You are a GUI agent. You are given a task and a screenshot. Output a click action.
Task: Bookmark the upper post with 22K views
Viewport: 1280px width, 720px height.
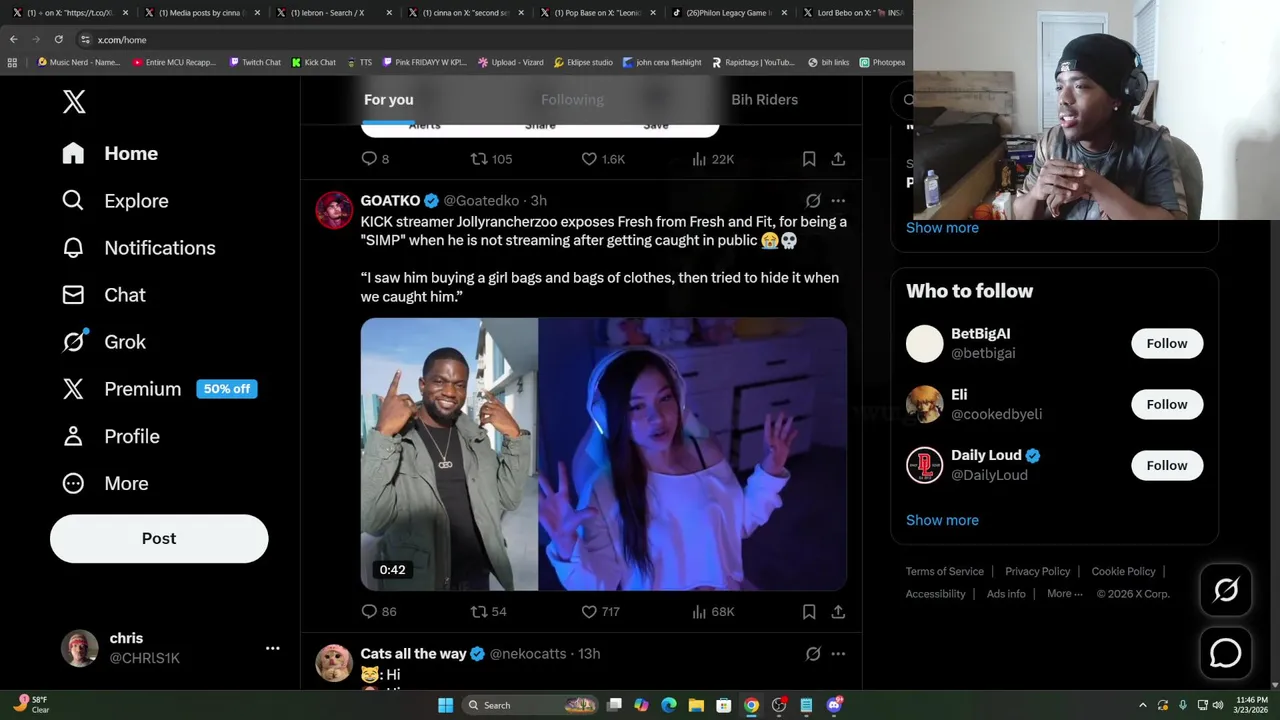(x=809, y=158)
